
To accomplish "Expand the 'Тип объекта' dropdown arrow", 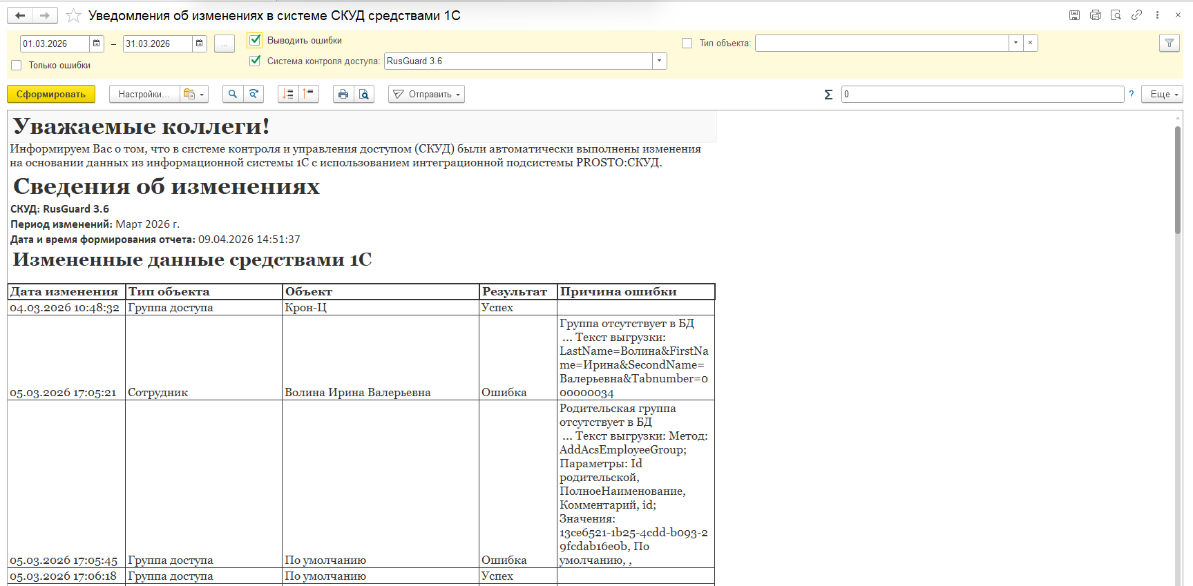I will [x=1015, y=43].
